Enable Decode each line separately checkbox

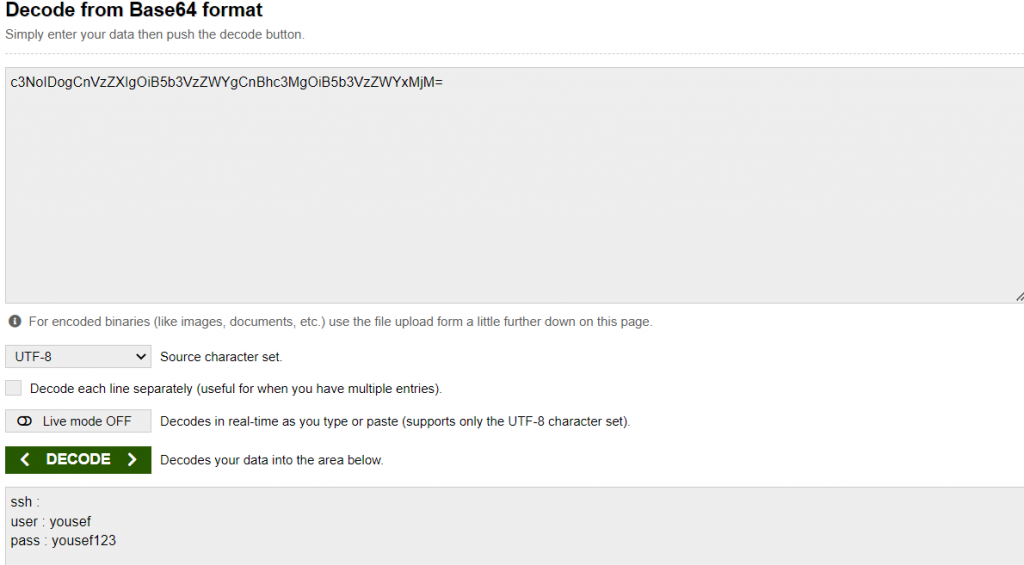pyautogui.click(x=14, y=388)
